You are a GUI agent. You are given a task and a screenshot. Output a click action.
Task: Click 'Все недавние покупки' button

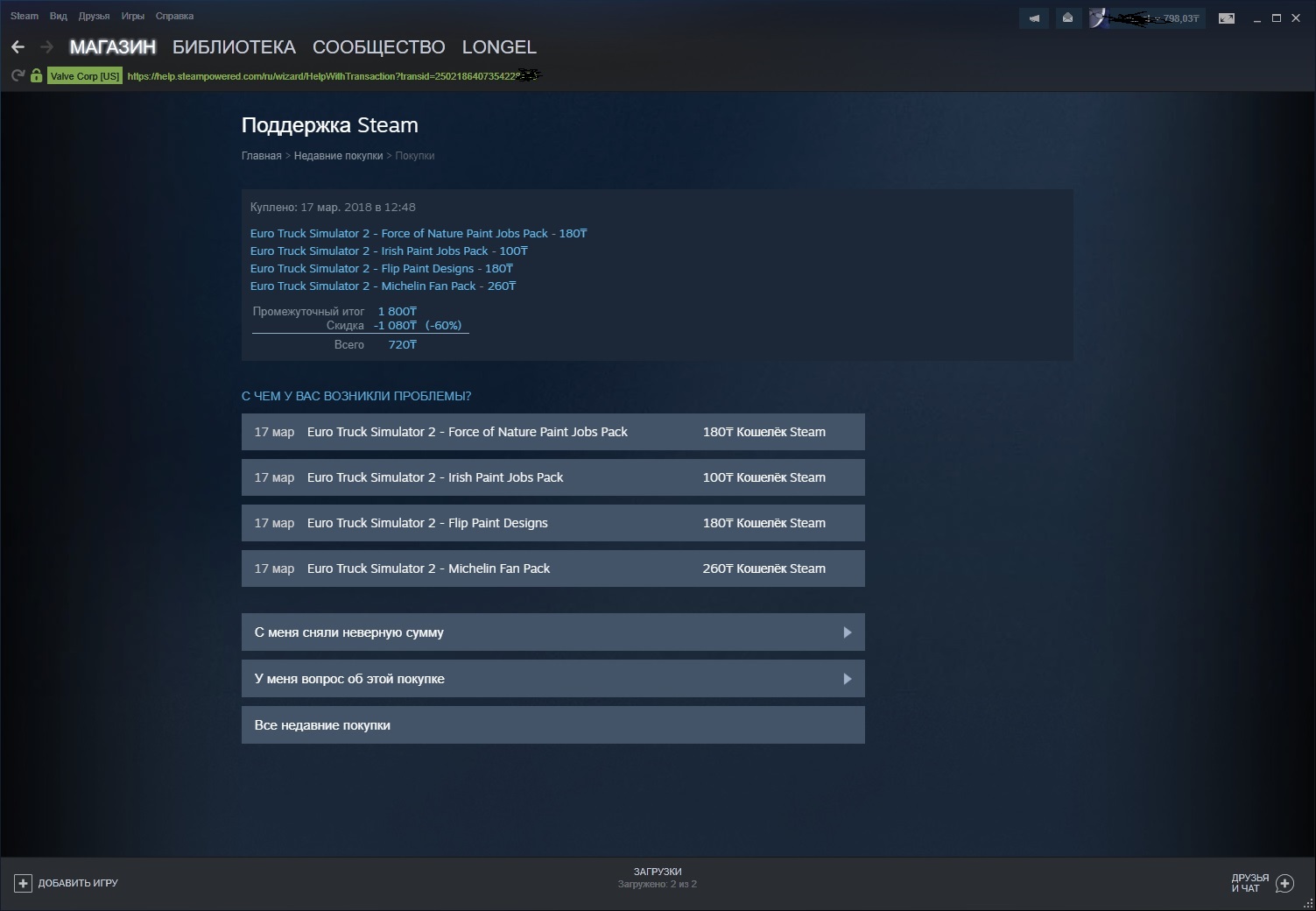tap(552, 725)
